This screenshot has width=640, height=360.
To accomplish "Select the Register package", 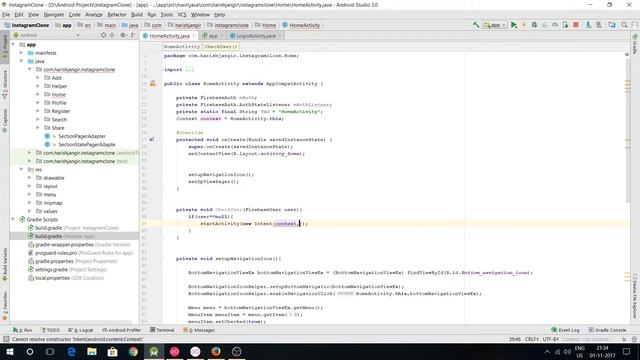I will 60,111.
